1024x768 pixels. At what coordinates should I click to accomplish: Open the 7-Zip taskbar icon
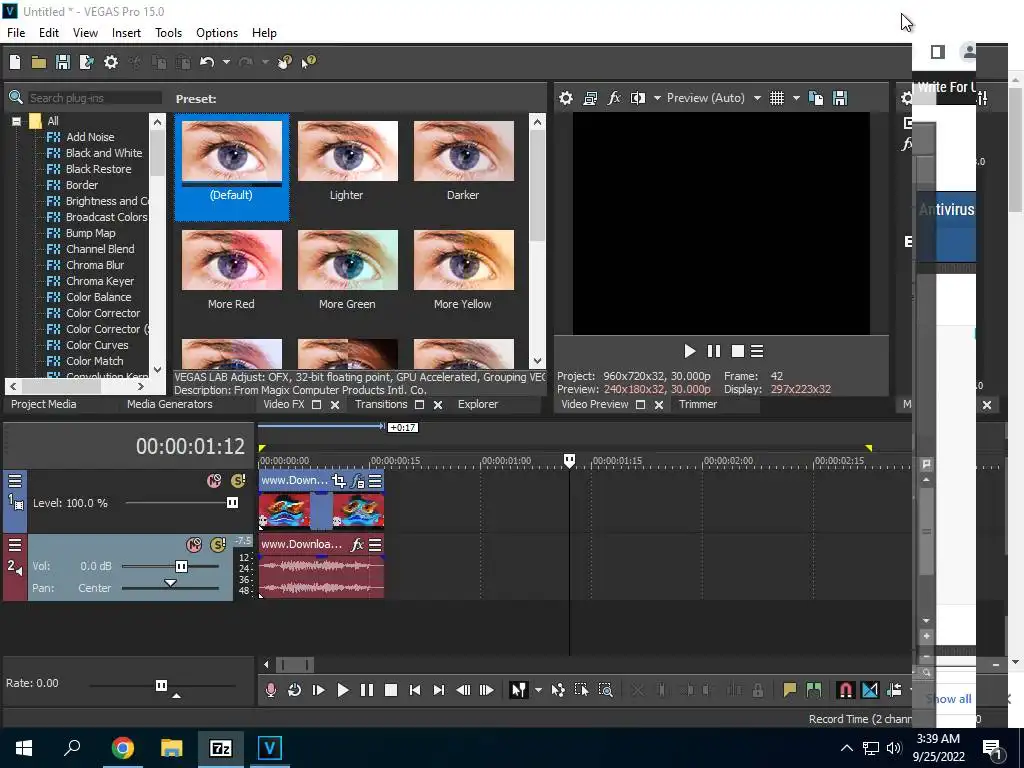click(221, 748)
